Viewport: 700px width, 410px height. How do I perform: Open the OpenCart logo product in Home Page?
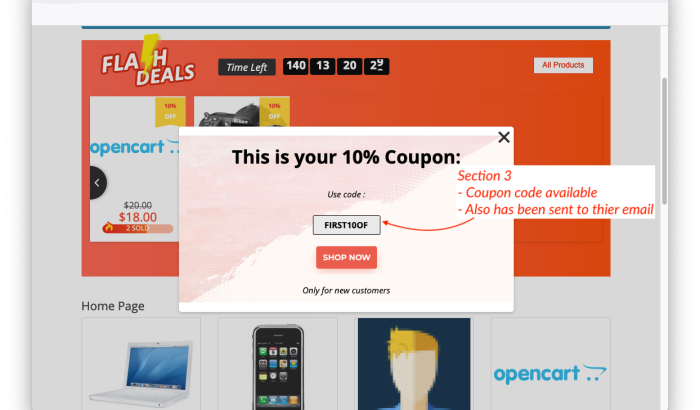550,364
